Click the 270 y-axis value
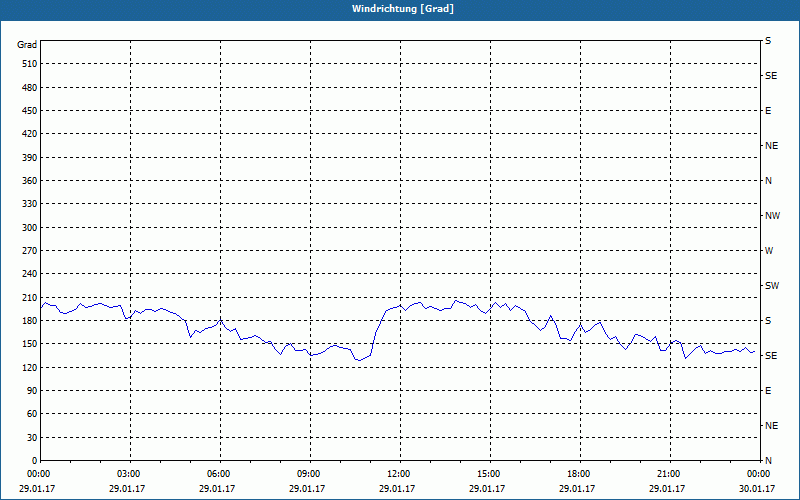Screen dimensions: 800x500 click(x=30, y=251)
